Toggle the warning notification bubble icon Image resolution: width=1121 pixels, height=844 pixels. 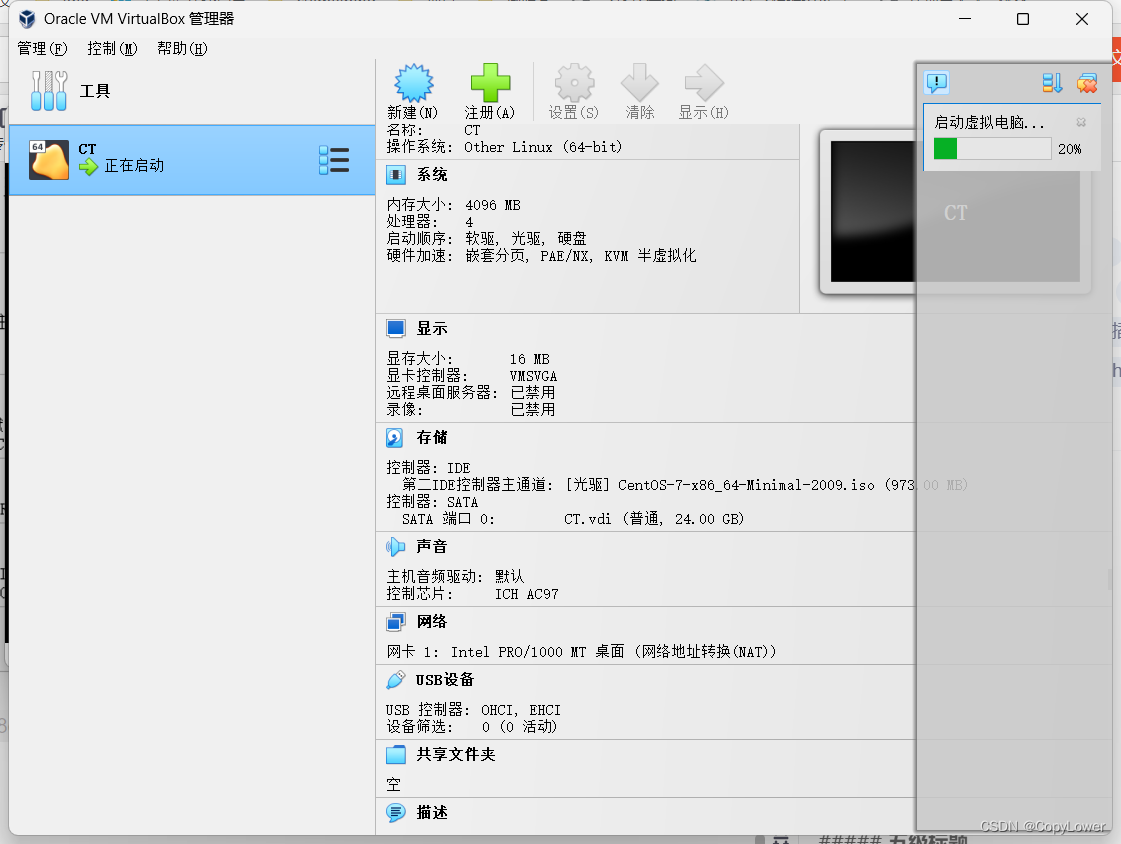[x=936, y=83]
